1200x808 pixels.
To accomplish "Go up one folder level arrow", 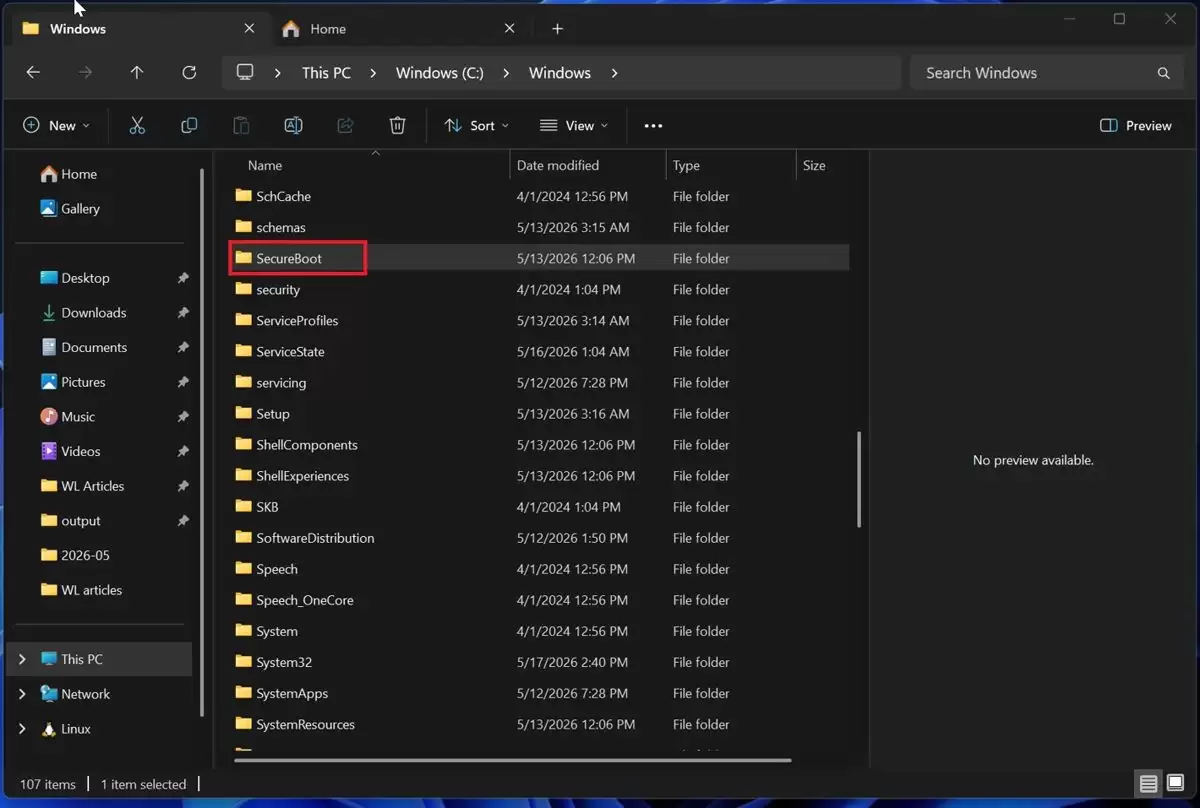I will 137,72.
